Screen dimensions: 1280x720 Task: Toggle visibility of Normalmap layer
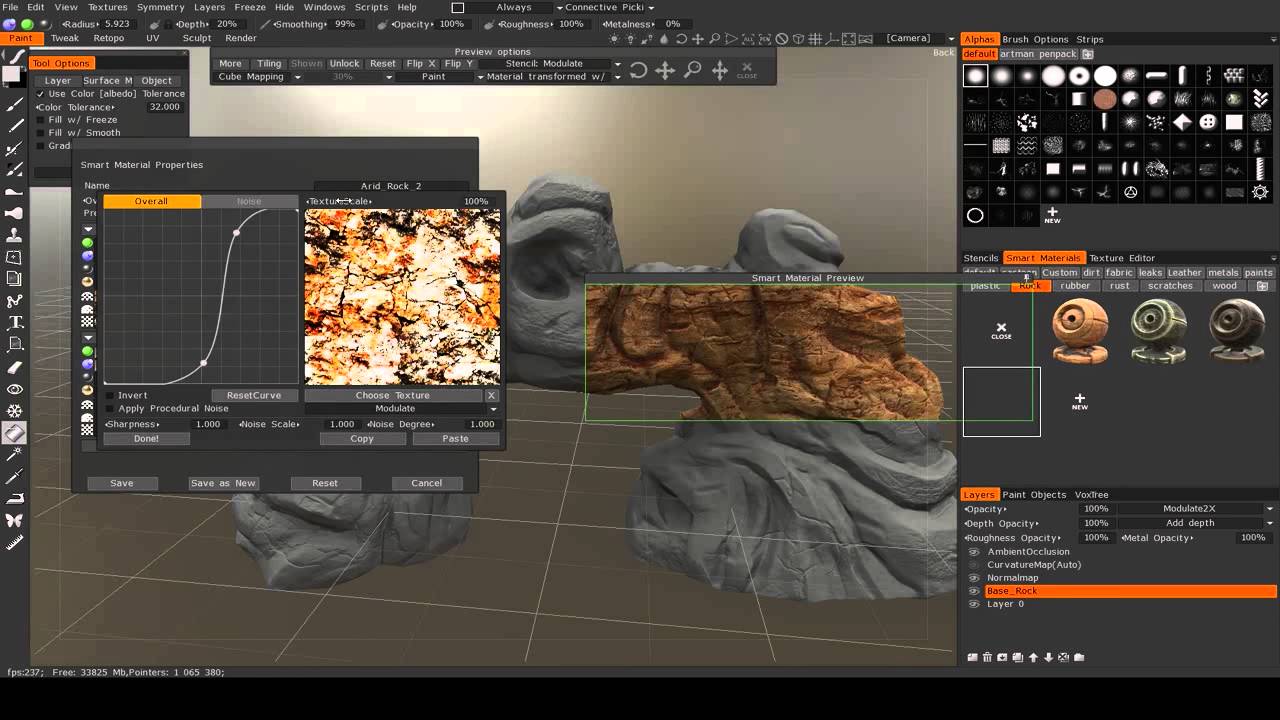click(x=974, y=578)
